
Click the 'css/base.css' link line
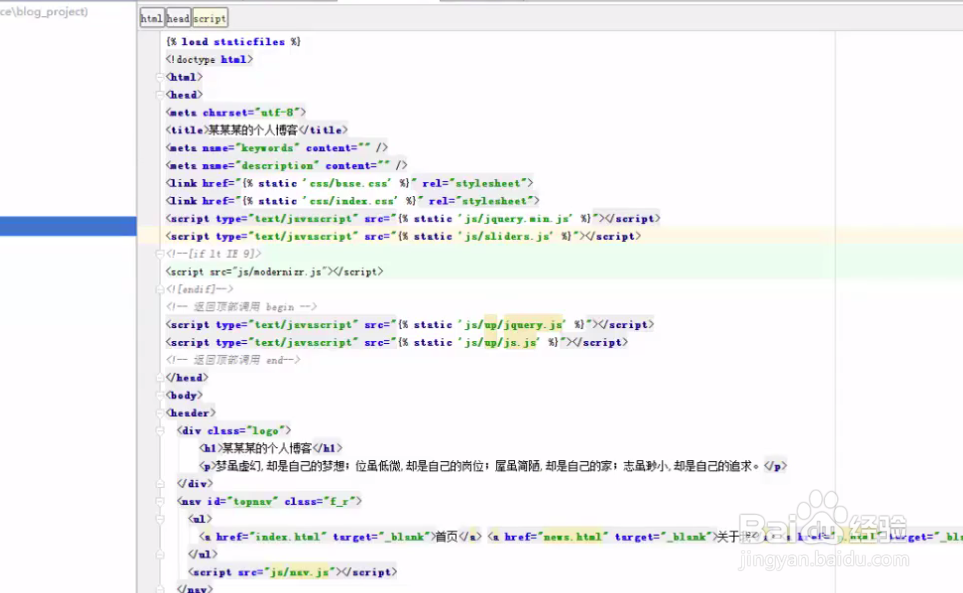(349, 184)
